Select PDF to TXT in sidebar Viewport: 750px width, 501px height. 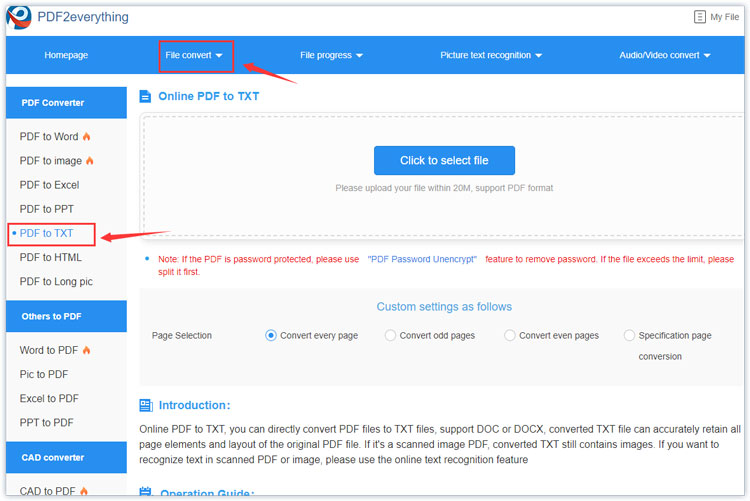pyautogui.click(x=46, y=234)
